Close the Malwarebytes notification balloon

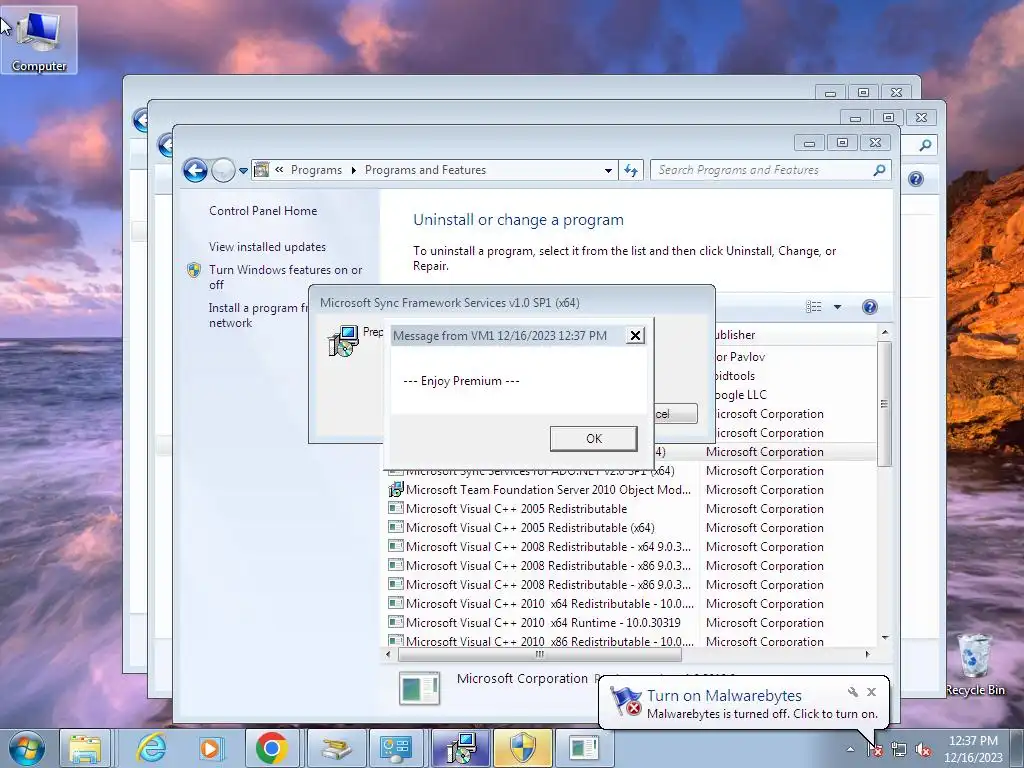click(x=871, y=692)
